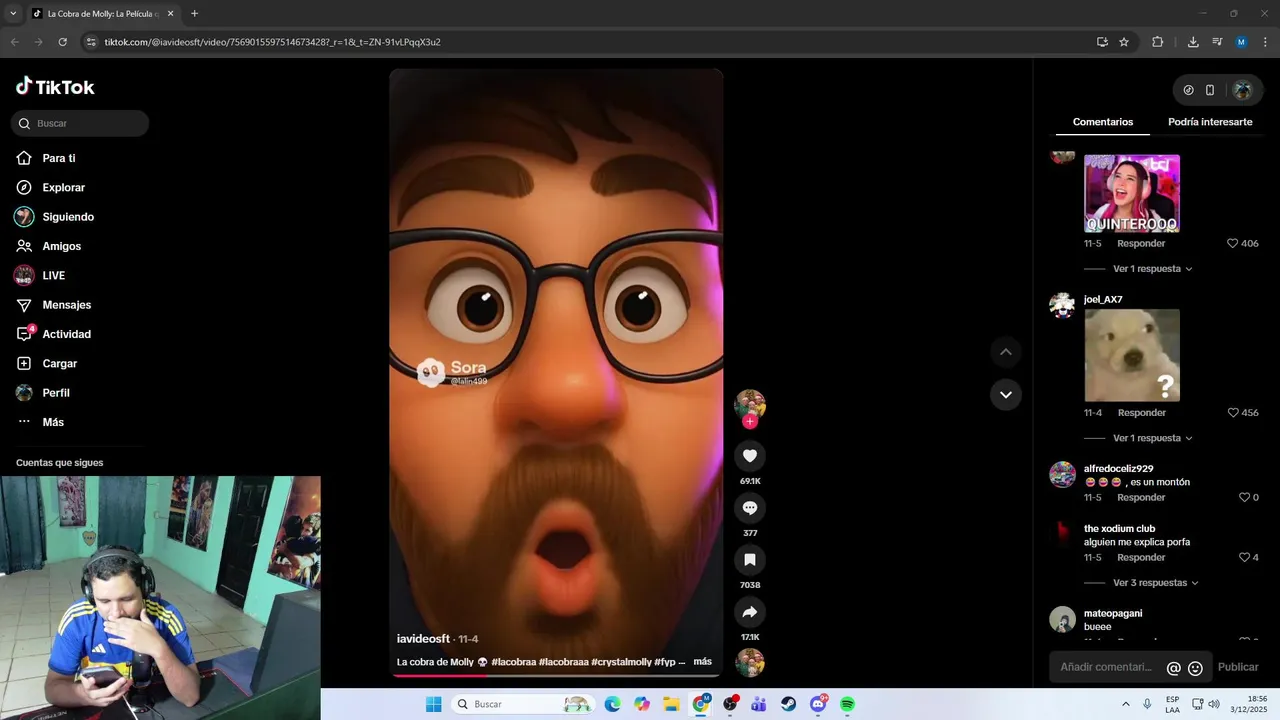
Task: Go to previous video with up arrow
Action: (1006, 352)
